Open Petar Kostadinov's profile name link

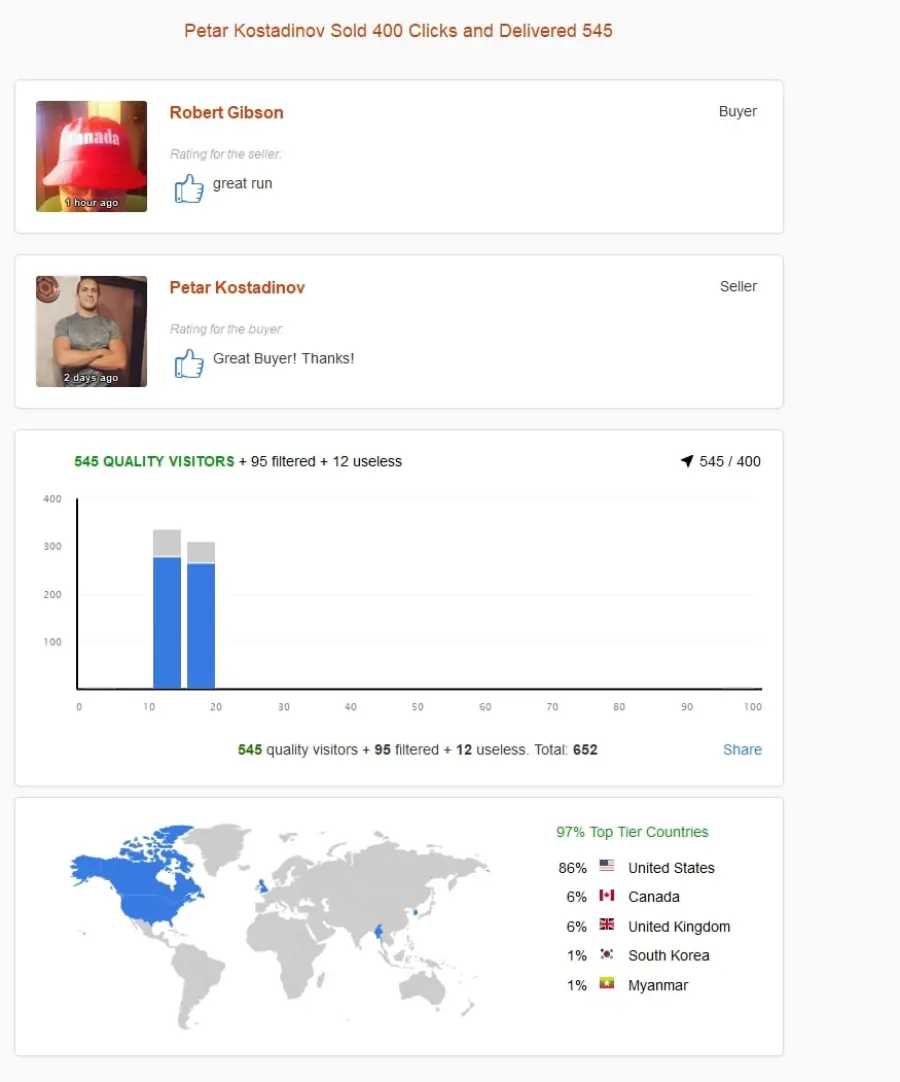(237, 288)
